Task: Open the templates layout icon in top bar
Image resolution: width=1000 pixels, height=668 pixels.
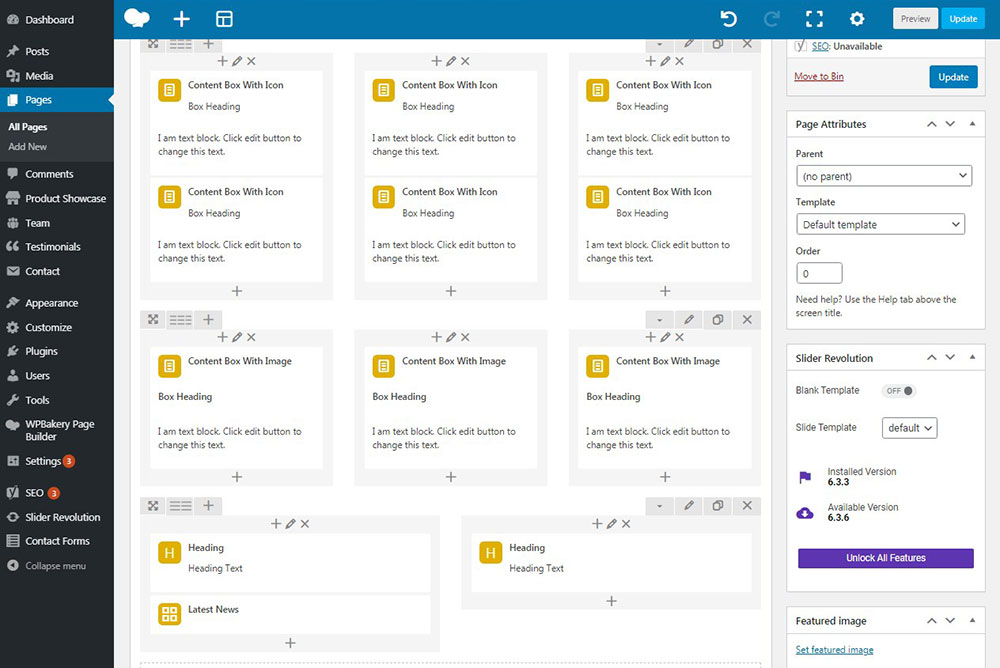Action: pyautogui.click(x=224, y=19)
